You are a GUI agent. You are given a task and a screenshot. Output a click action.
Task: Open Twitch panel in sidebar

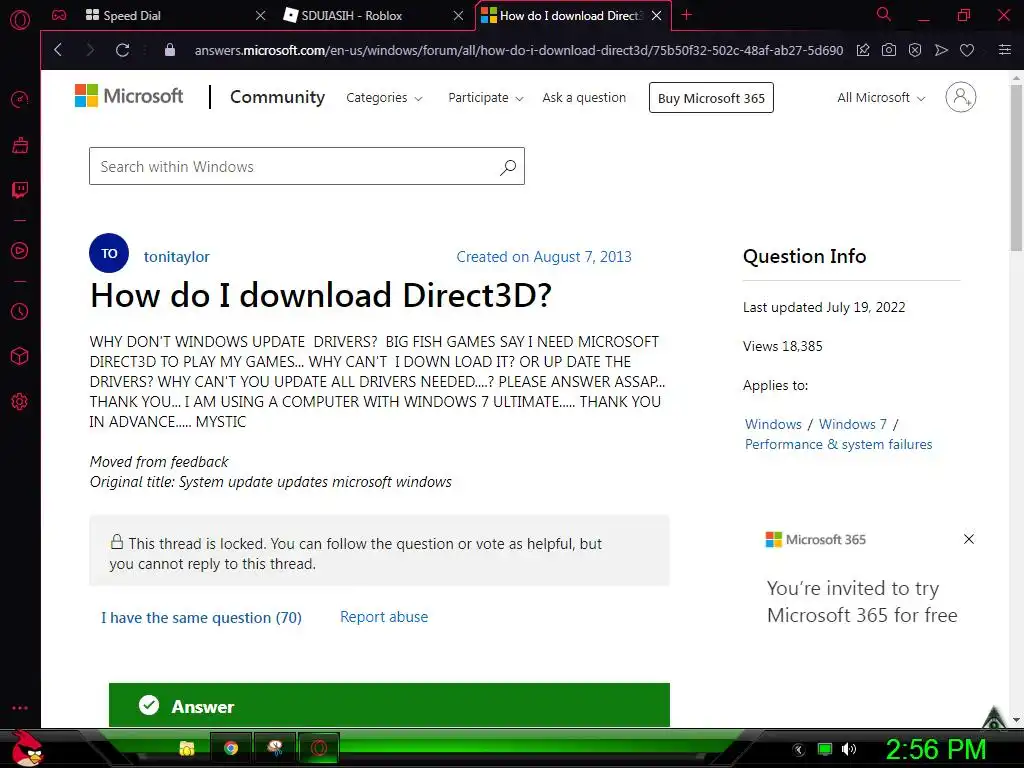tap(20, 190)
